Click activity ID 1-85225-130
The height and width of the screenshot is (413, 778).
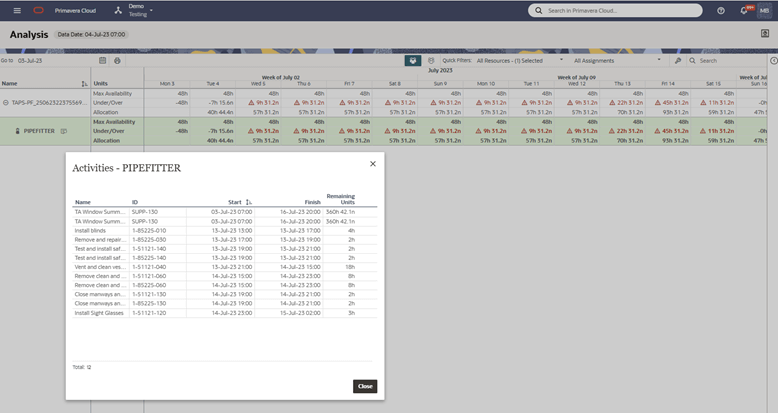point(149,303)
